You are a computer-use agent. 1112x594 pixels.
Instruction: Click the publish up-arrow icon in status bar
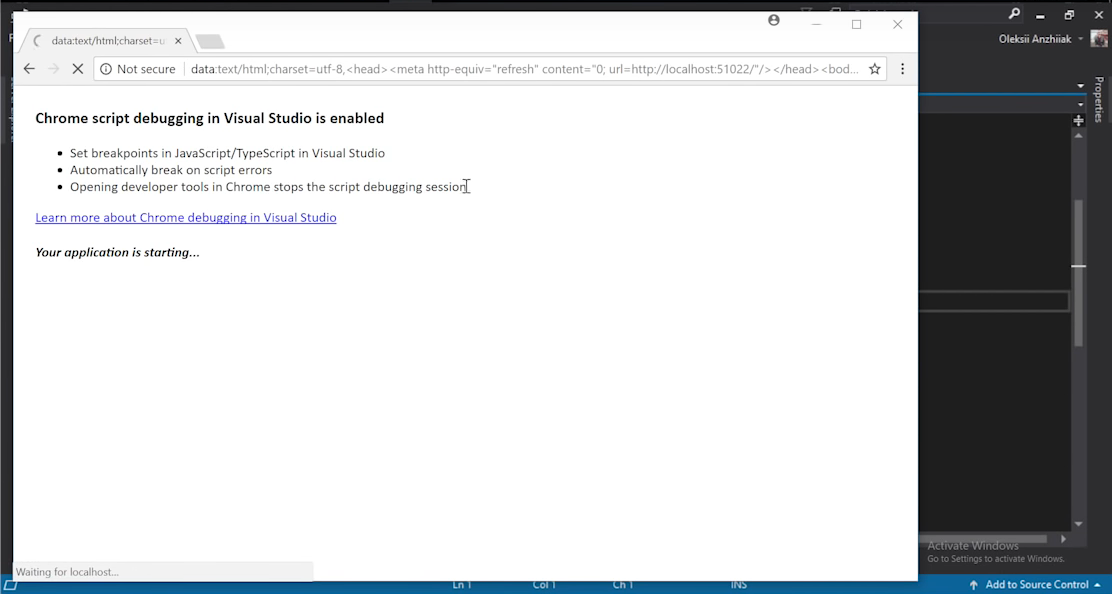[974, 585]
